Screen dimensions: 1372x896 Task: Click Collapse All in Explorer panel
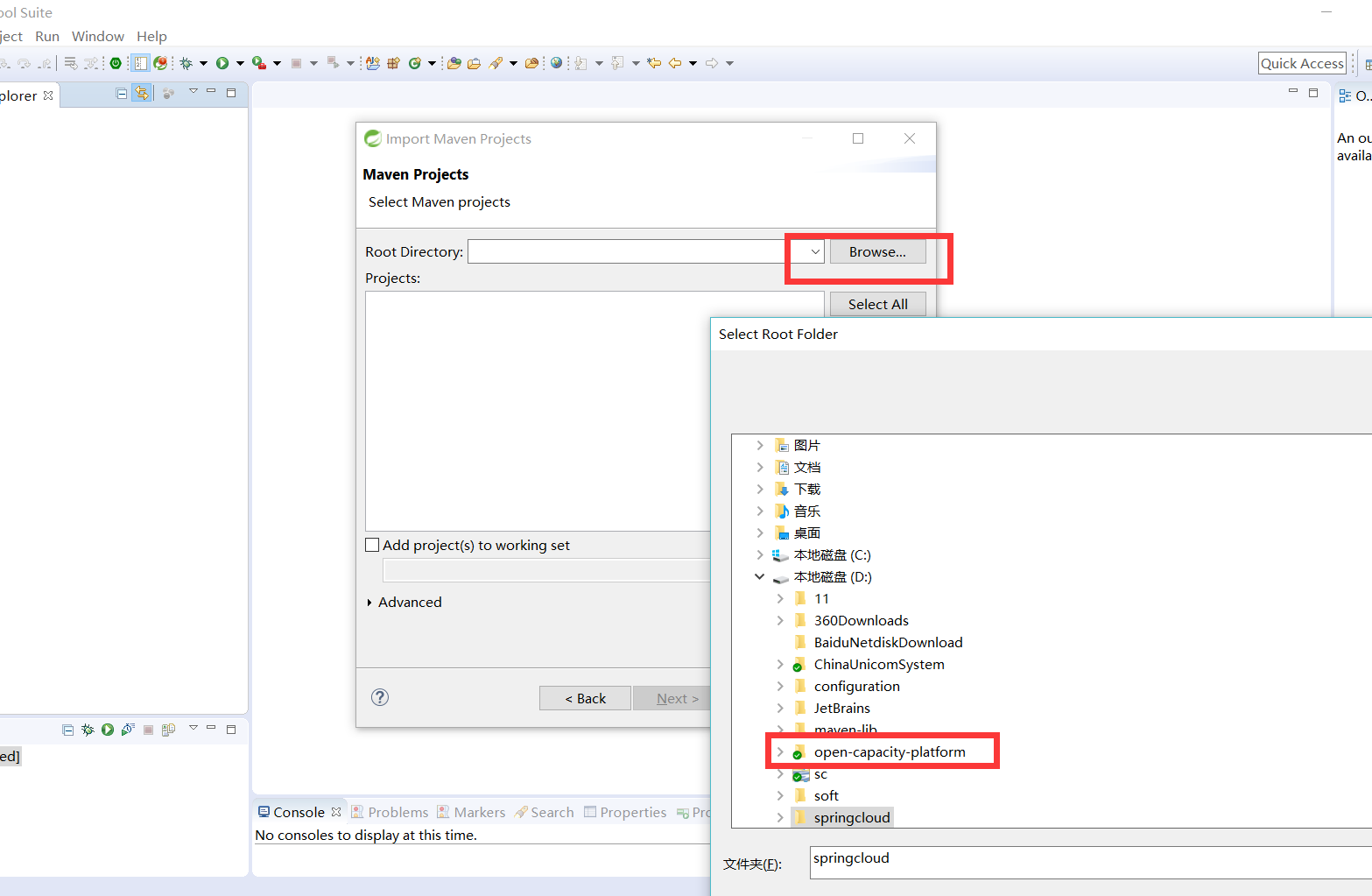coord(122,94)
